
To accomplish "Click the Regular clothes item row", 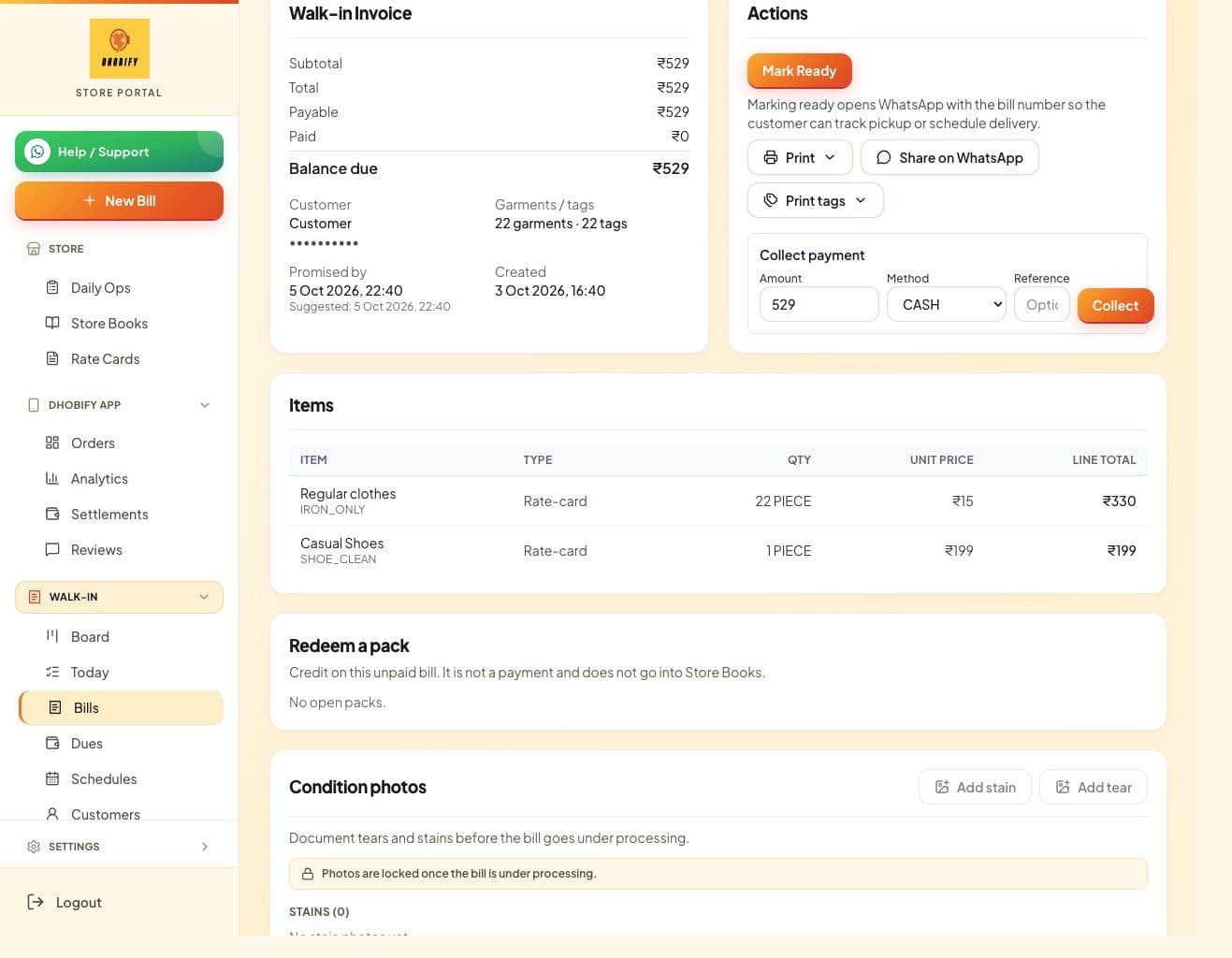I will (718, 501).
